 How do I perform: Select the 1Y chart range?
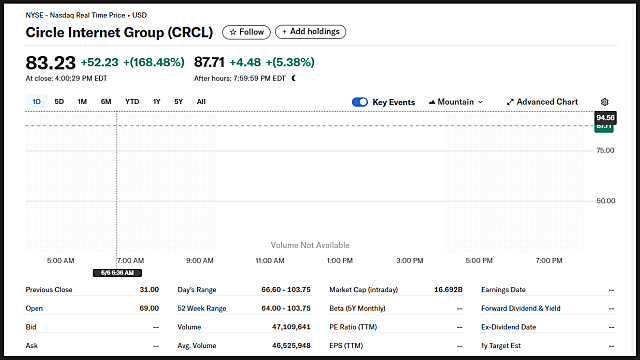(x=157, y=102)
